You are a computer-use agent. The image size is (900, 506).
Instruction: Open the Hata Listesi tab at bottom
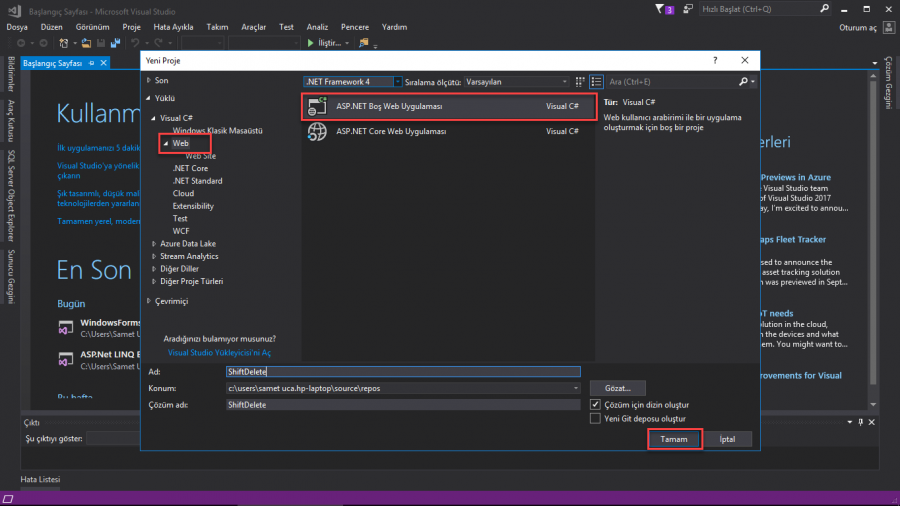pyautogui.click(x=40, y=480)
